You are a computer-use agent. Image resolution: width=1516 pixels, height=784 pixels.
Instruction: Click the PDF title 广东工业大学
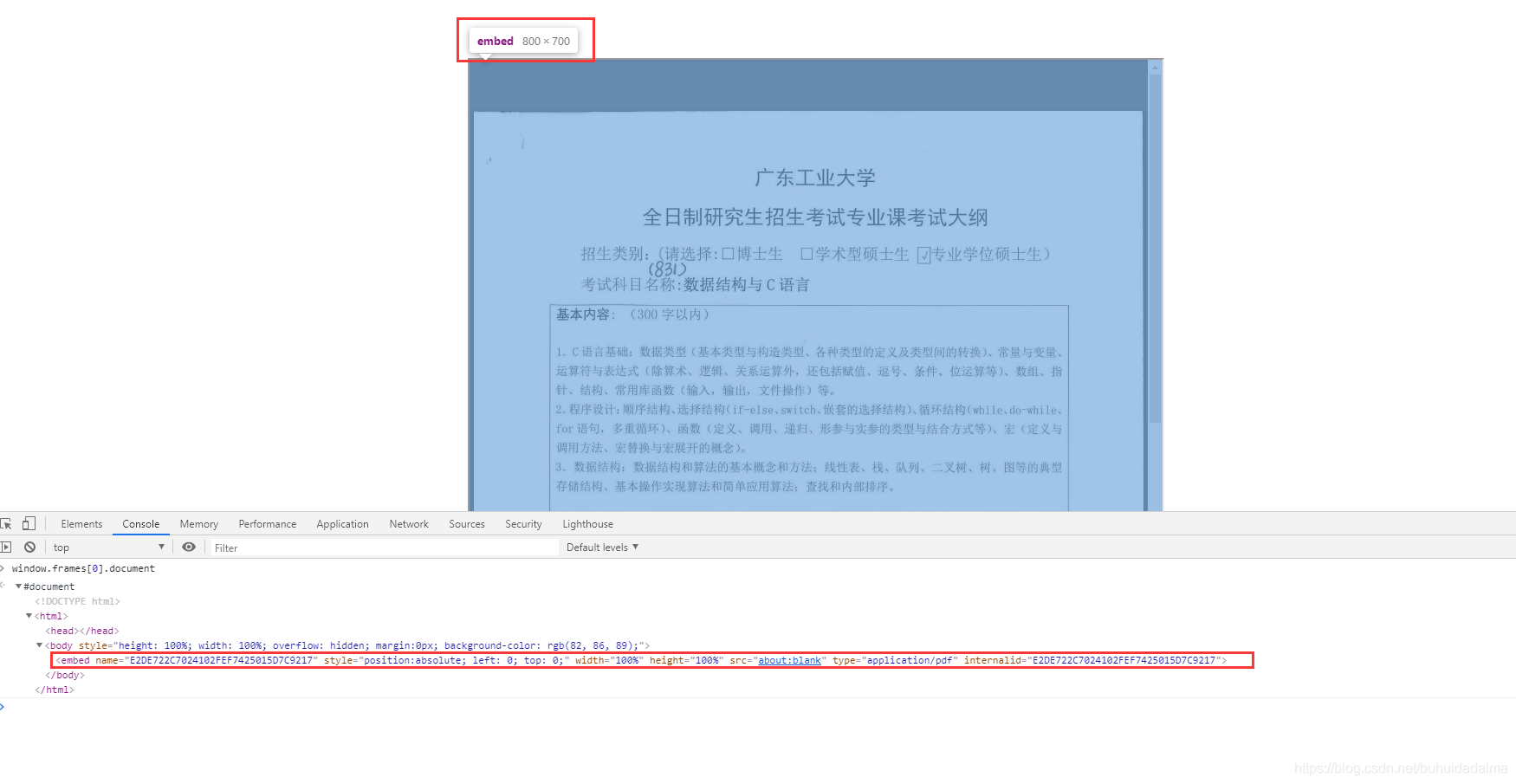[x=815, y=178]
